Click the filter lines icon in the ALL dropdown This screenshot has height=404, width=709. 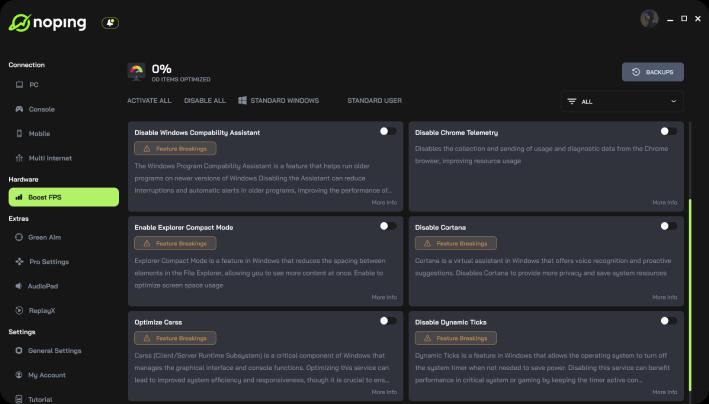(572, 101)
